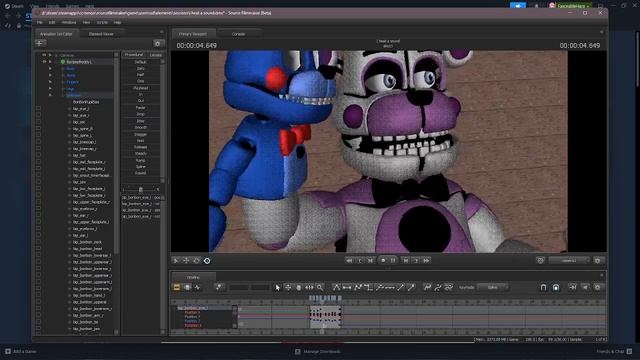Open the Scripts menu
The height and width of the screenshot is (360, 640).
(102, 22)
